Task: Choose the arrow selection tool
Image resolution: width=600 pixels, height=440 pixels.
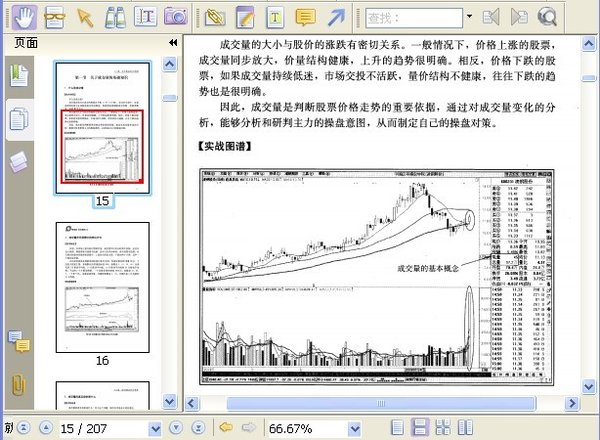Action: pos(85,18)
